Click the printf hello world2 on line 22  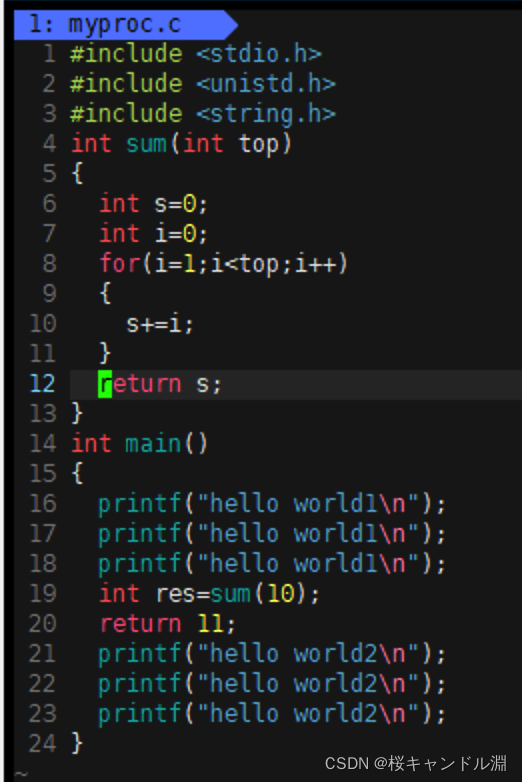[272, 684]
